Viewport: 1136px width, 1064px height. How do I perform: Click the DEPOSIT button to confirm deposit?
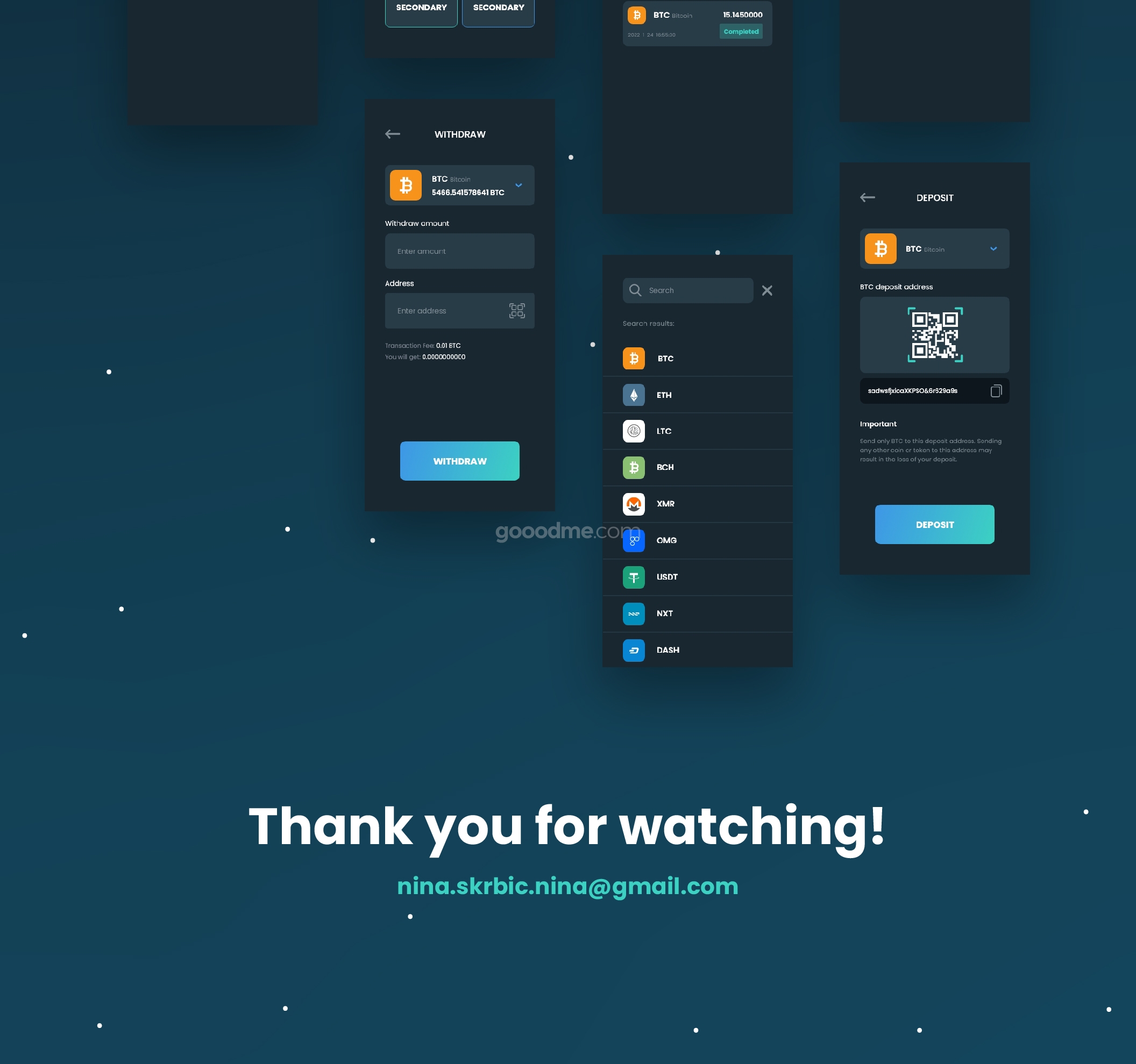(x=934, y=524)
